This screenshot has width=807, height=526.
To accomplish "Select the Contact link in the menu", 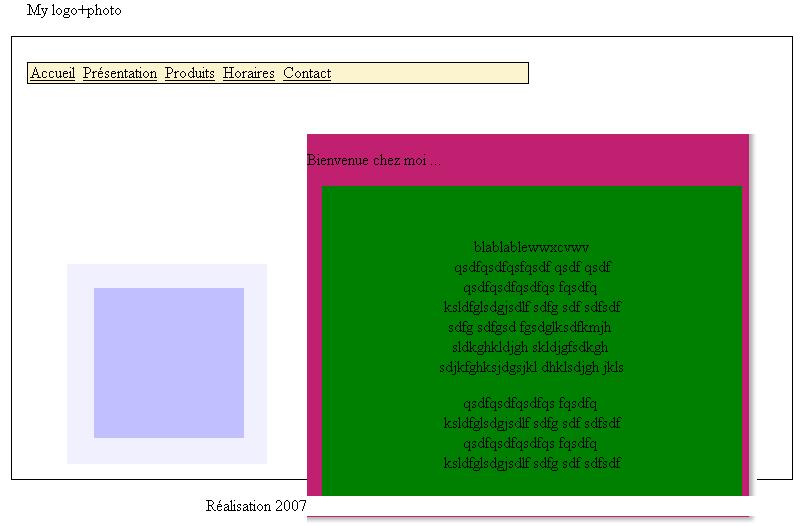I will point(307,73).
